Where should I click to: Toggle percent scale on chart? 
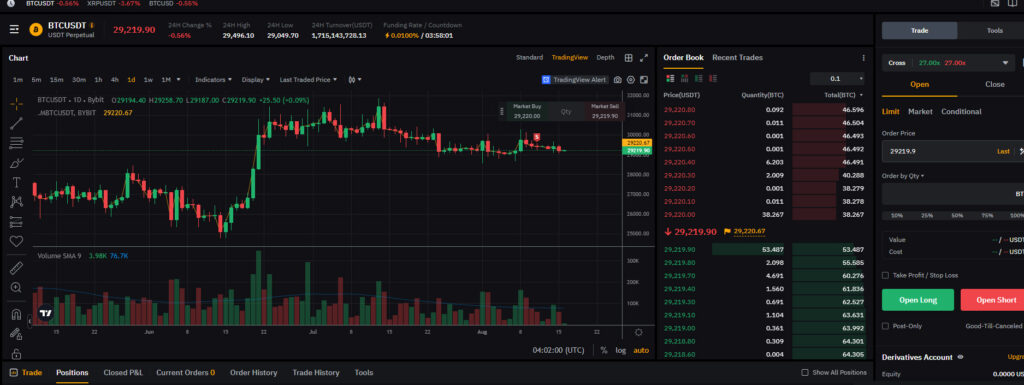[x=603, y=350]
